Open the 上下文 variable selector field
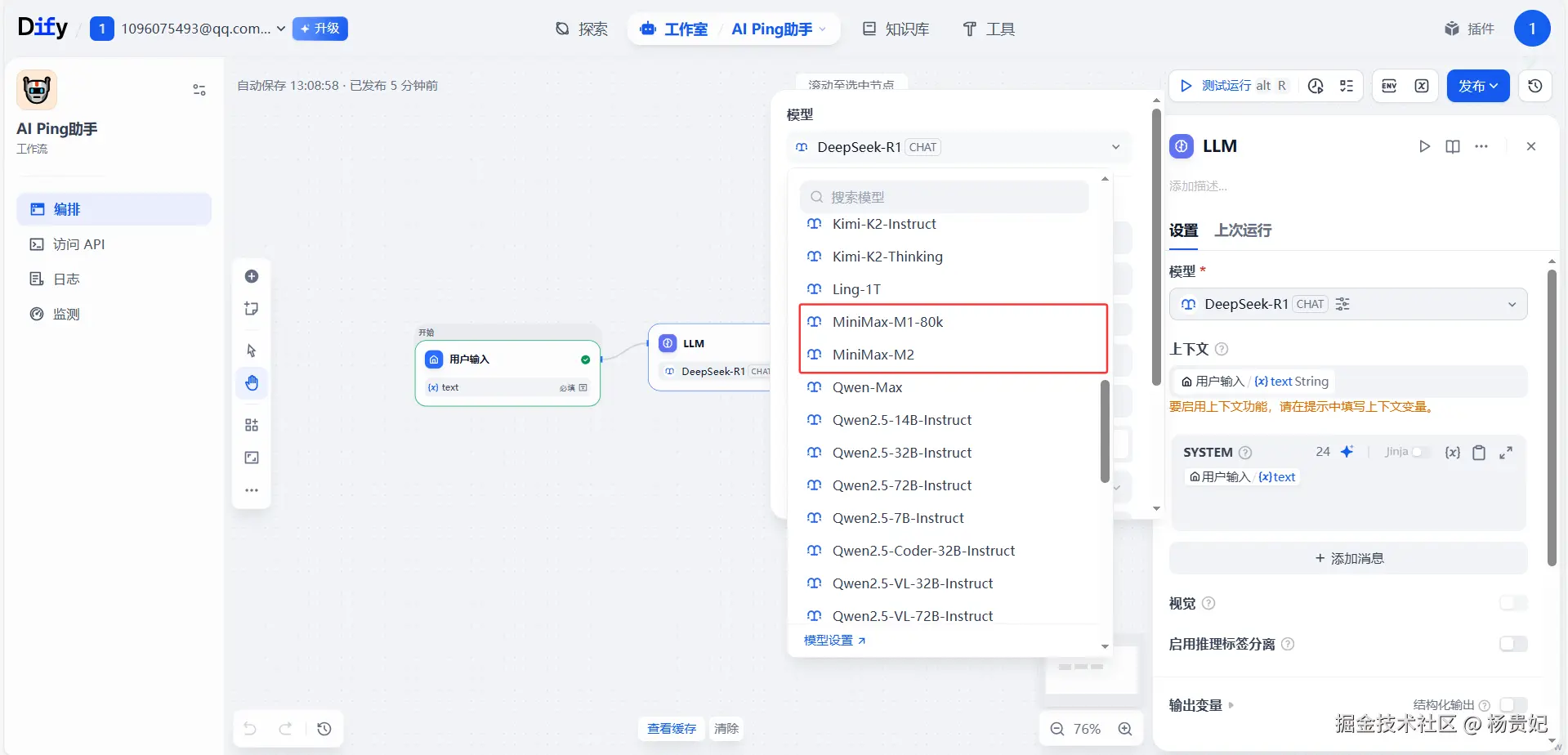The image size is (1568, 755). tap(1348, 382)
